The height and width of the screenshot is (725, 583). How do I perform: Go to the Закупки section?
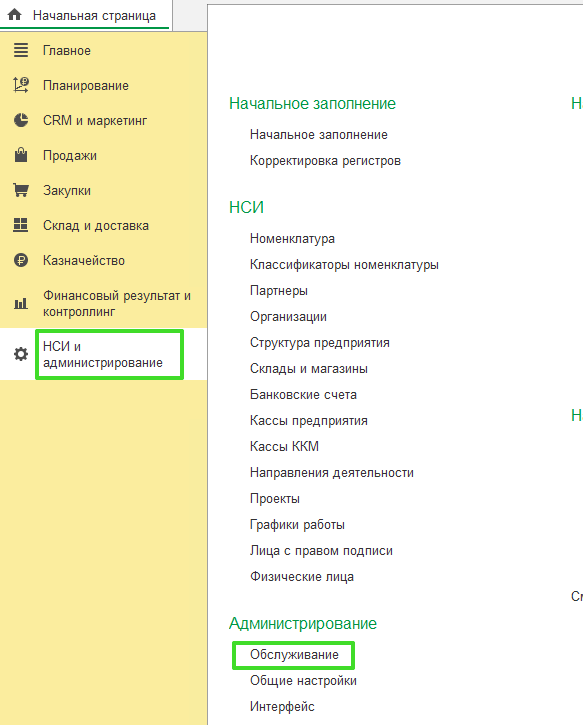(67, 190)
